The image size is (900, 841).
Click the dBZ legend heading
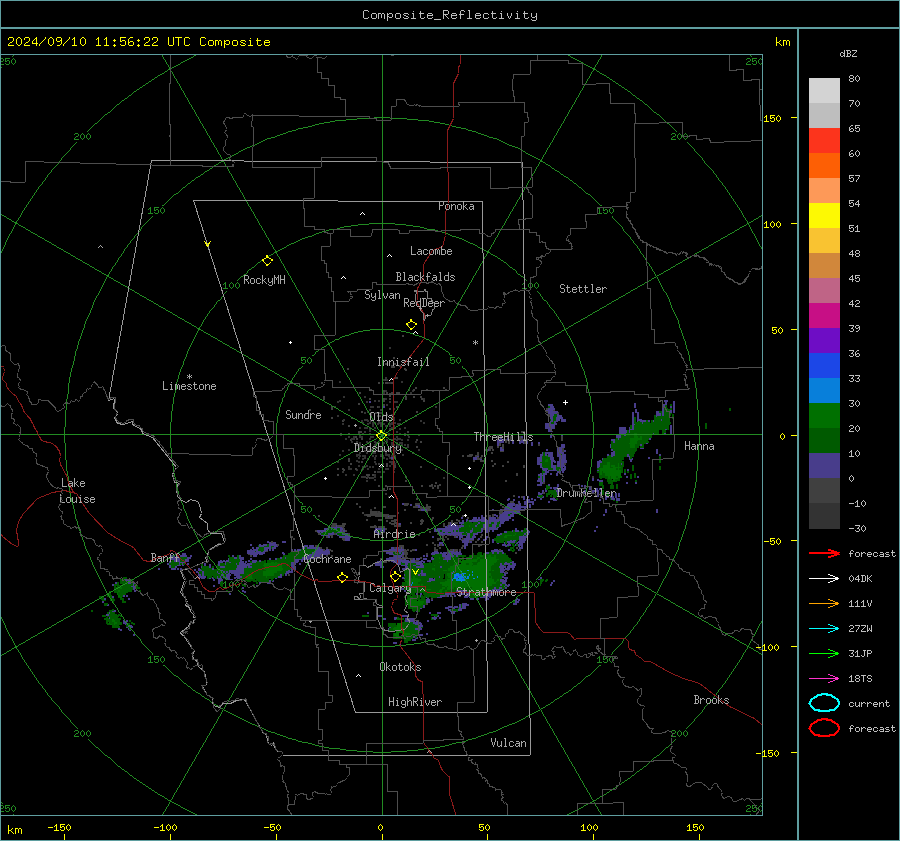[848, 53]
